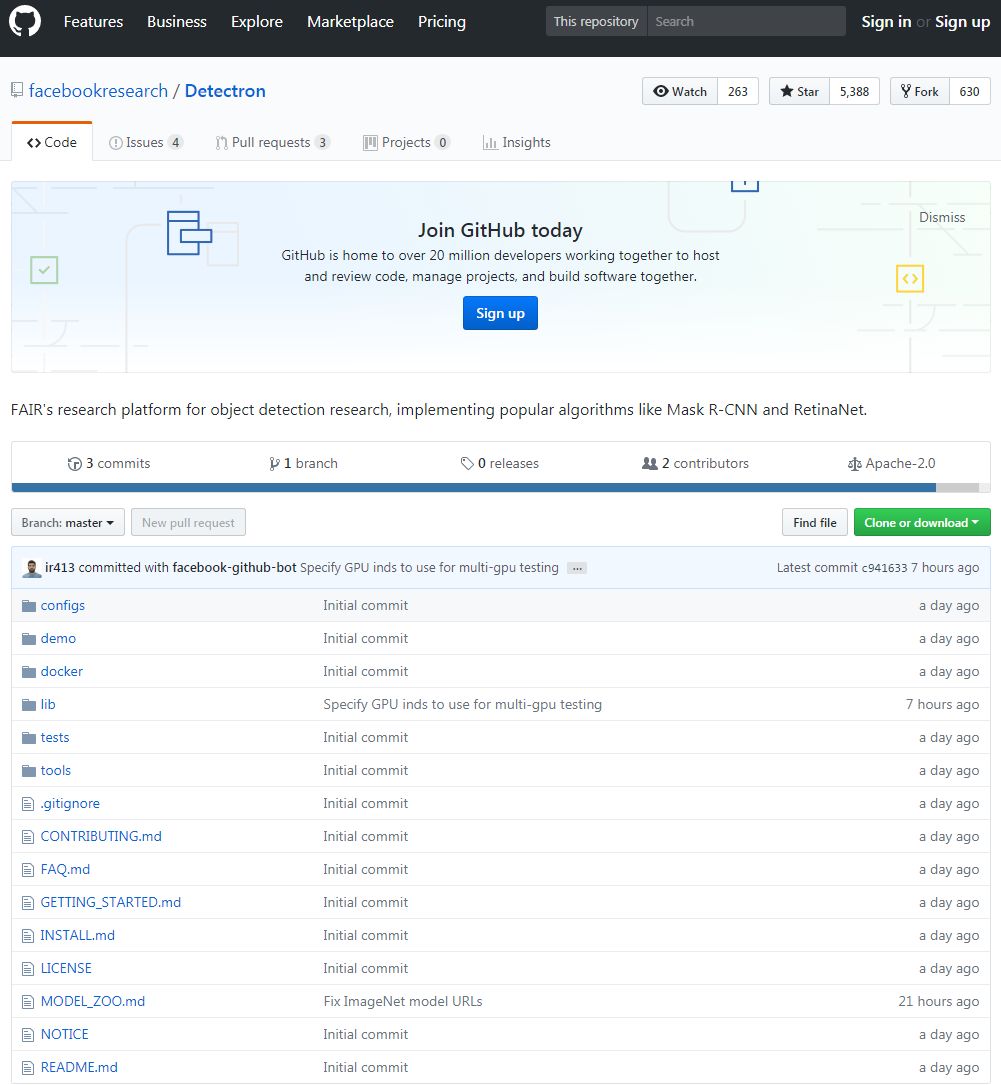Viewport: 1001px width, 1085px height.
Task: Open the Insights tab
Action: (517, 143)
